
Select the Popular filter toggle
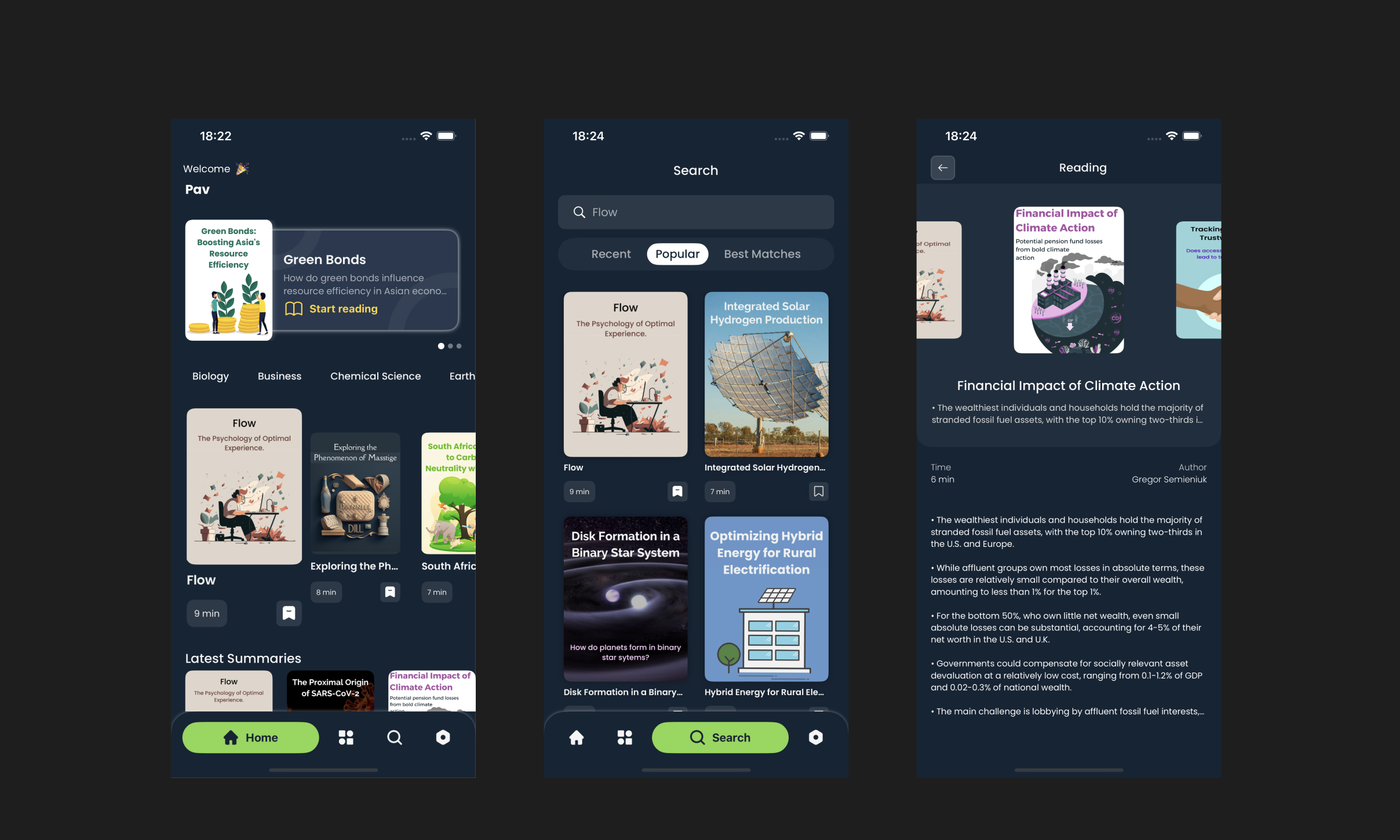(x=677, y=253)
